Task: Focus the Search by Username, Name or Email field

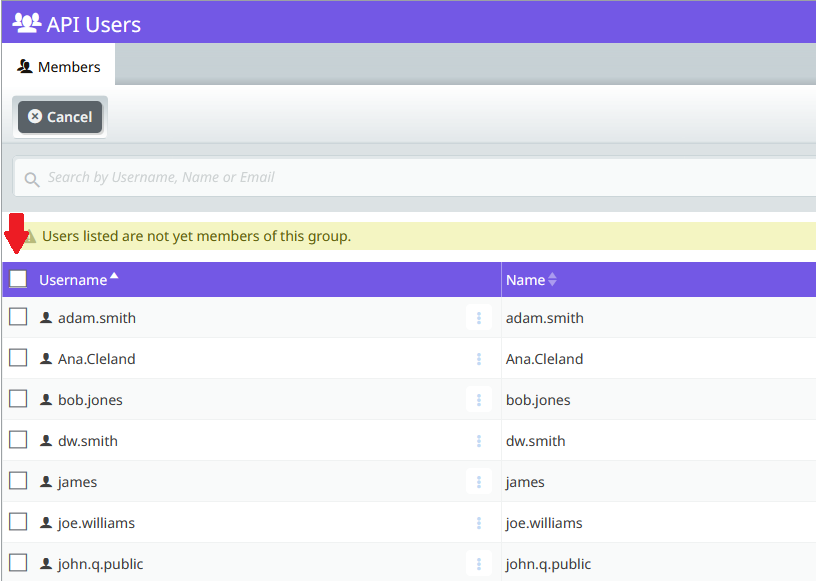Action: [x=416, y=178]
